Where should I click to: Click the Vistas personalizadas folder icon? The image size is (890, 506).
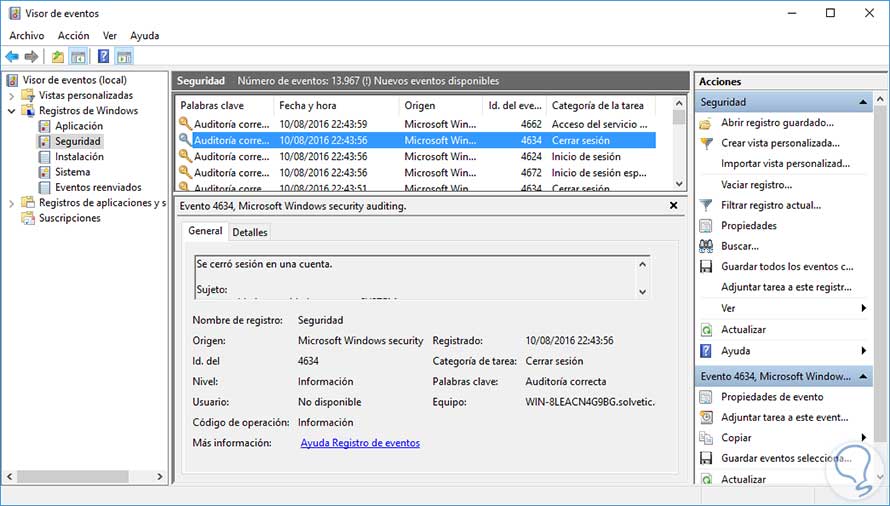click(28, 95)
